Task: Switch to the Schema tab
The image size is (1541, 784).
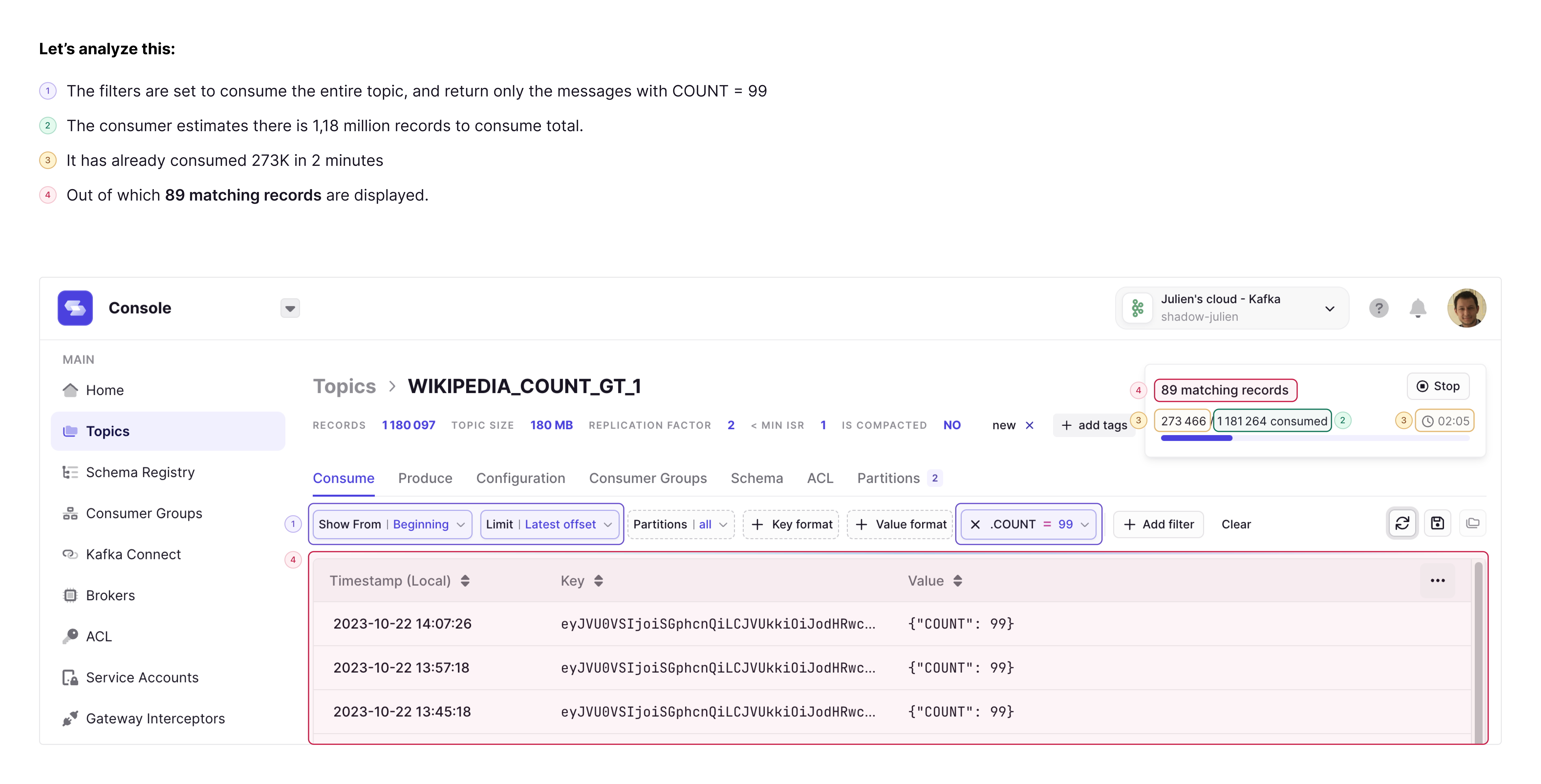Action: (757, 478)
